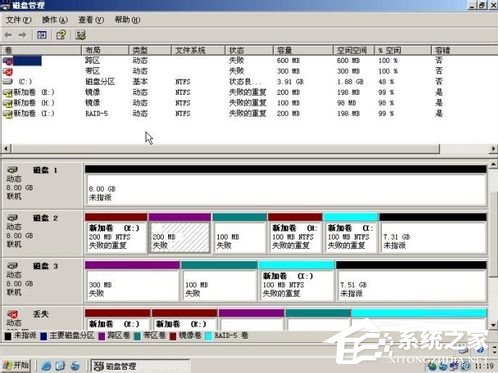This screenshot has height=373, width=498.
Task: Click the 磁盘分区 layout cell of C:
Action: point(100,82)
